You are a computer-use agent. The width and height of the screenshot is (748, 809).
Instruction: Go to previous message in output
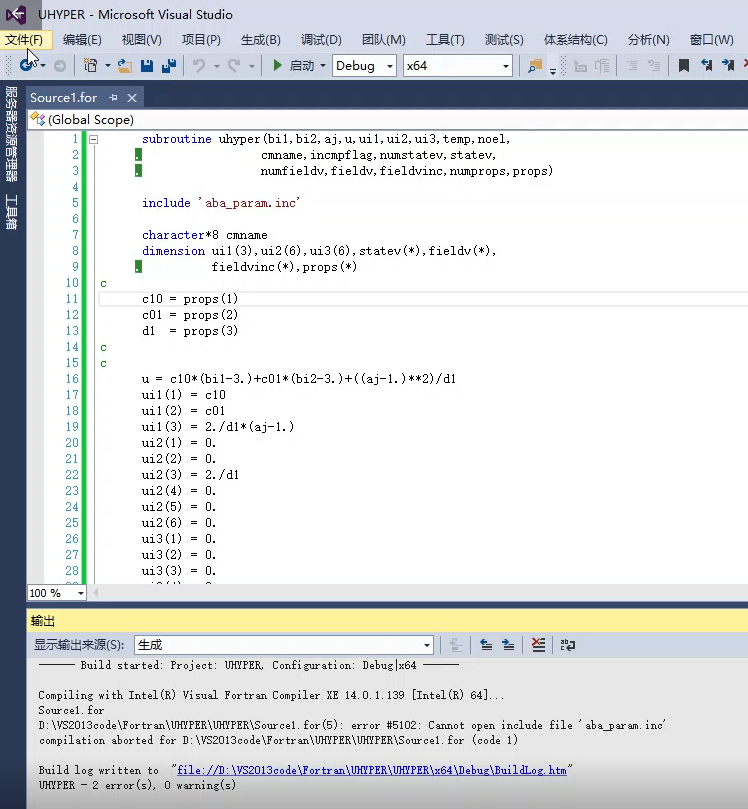486,645
